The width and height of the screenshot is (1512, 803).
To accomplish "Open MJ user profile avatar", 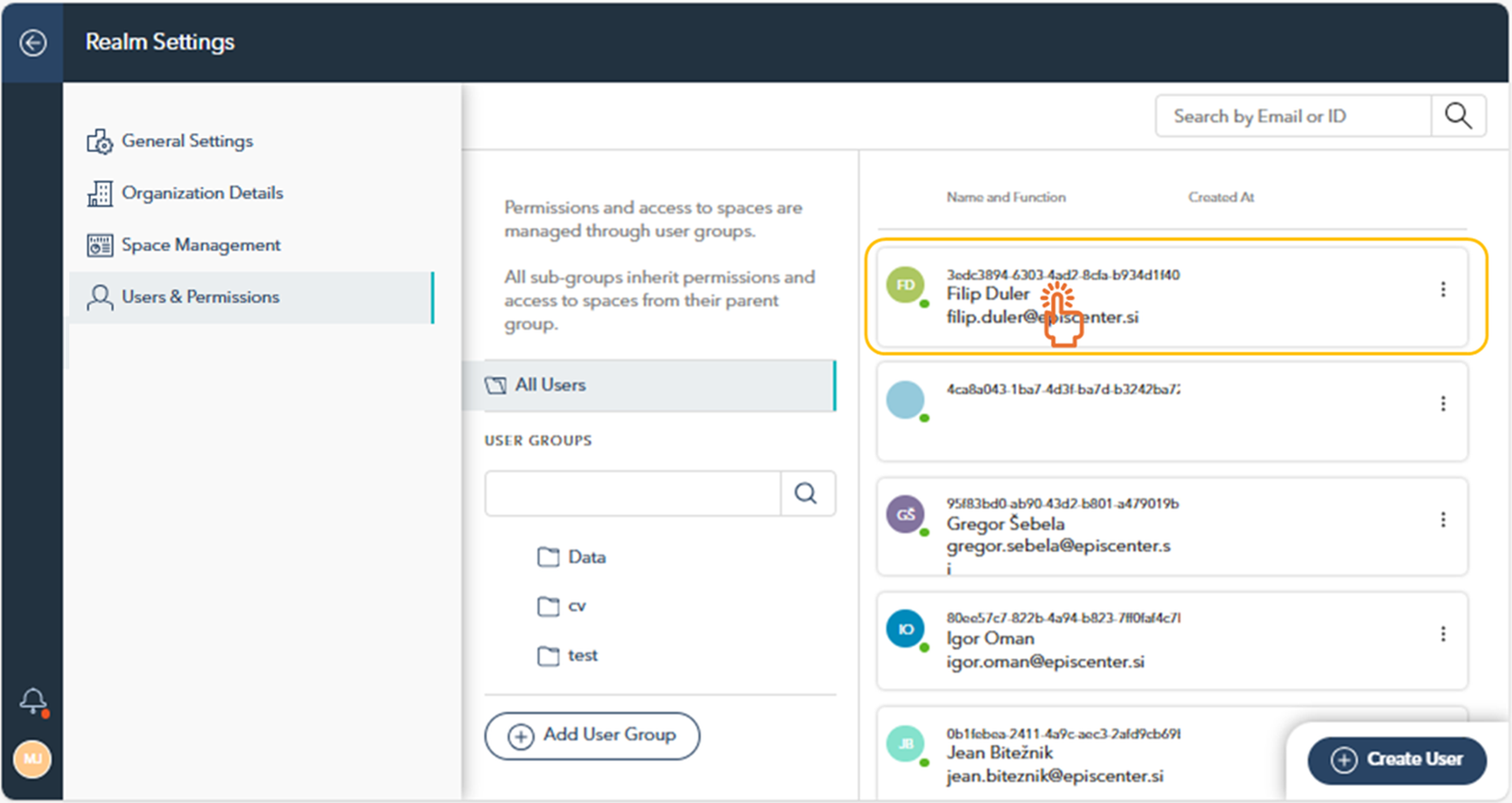I will [x=32, y=759].
